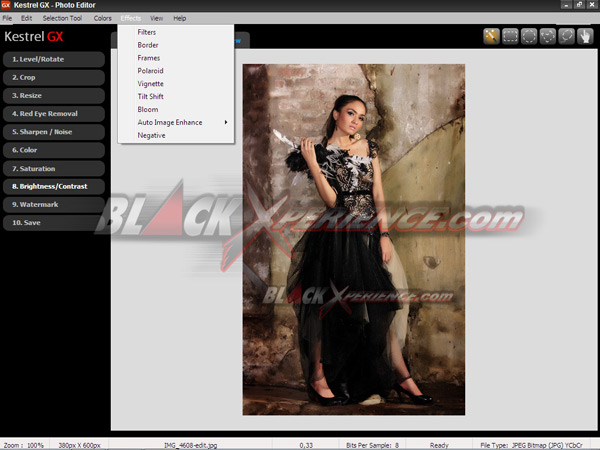Open step 10 Save
600x450 pixels.
coord(54,223)
